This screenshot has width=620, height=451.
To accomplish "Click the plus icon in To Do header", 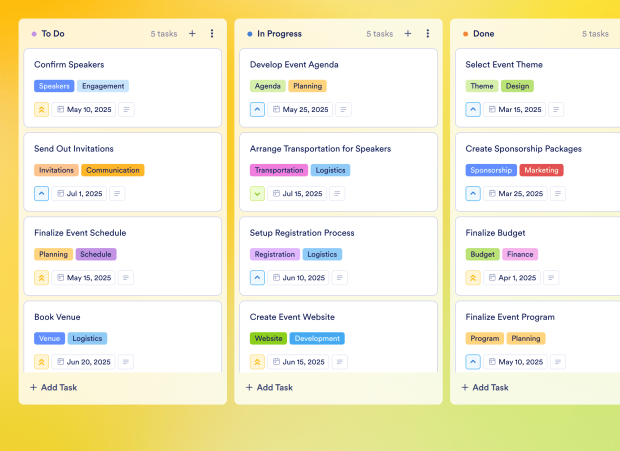I will (192, 33).
